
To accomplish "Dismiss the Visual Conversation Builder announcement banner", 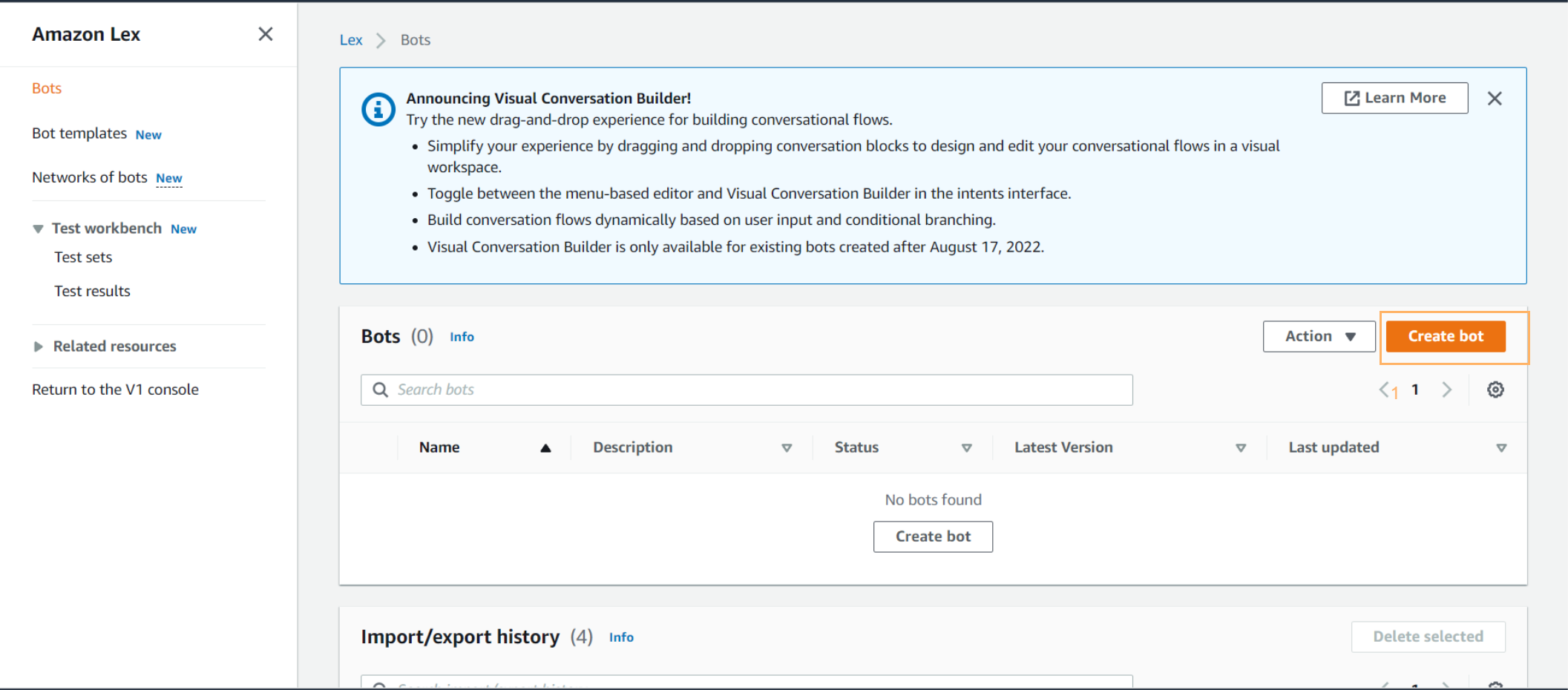I will click(x=1495, y=99).
